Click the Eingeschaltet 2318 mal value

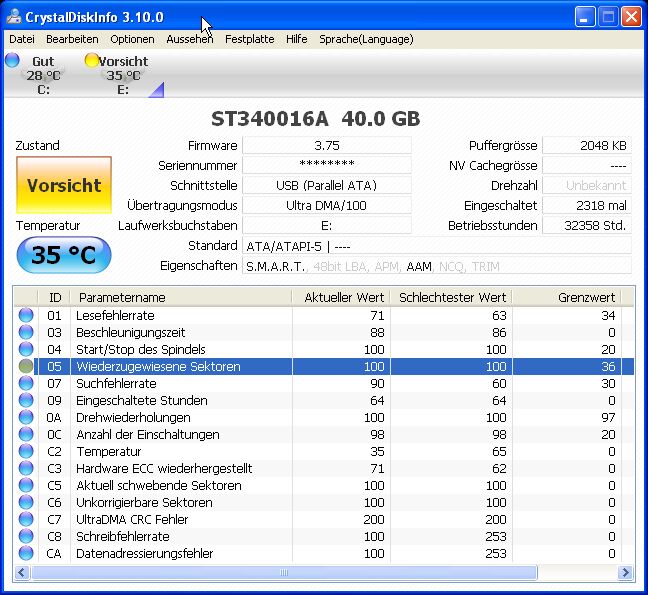(587, 205)
